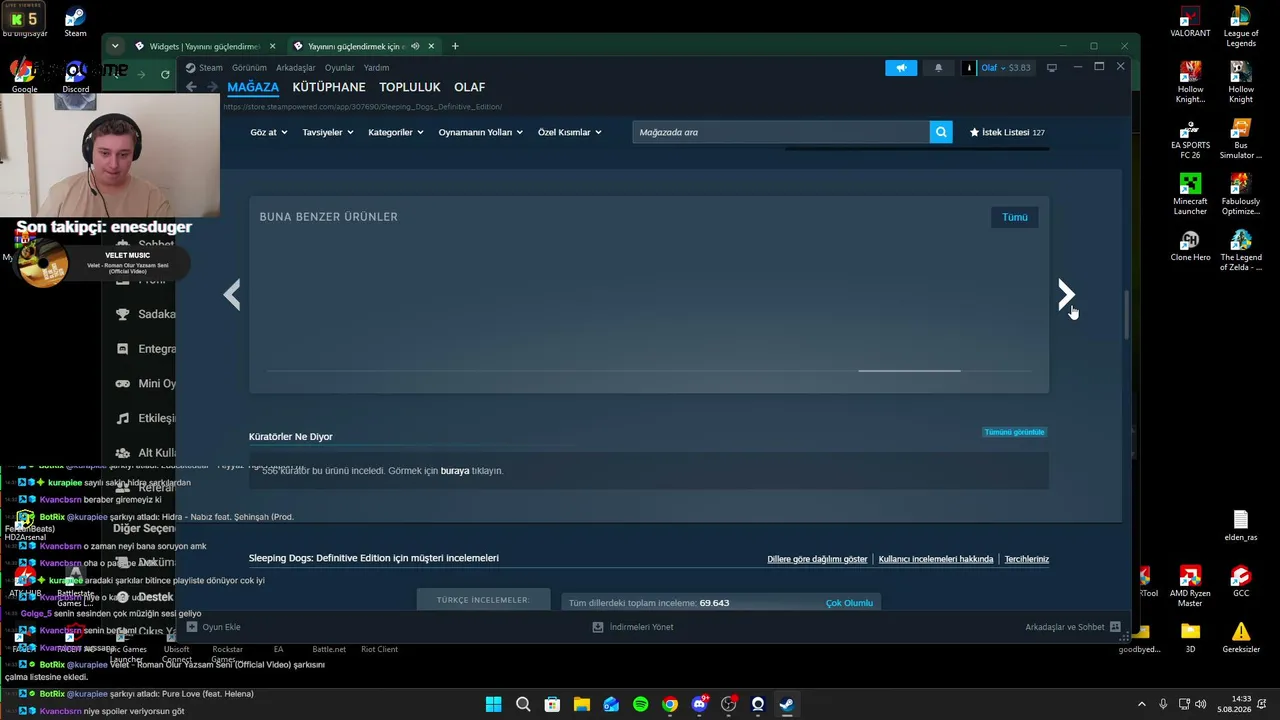Open the EA SPORTS FC 26 shortcut
Viewport: 1280px width, 720px height.
click(1190, 140)
